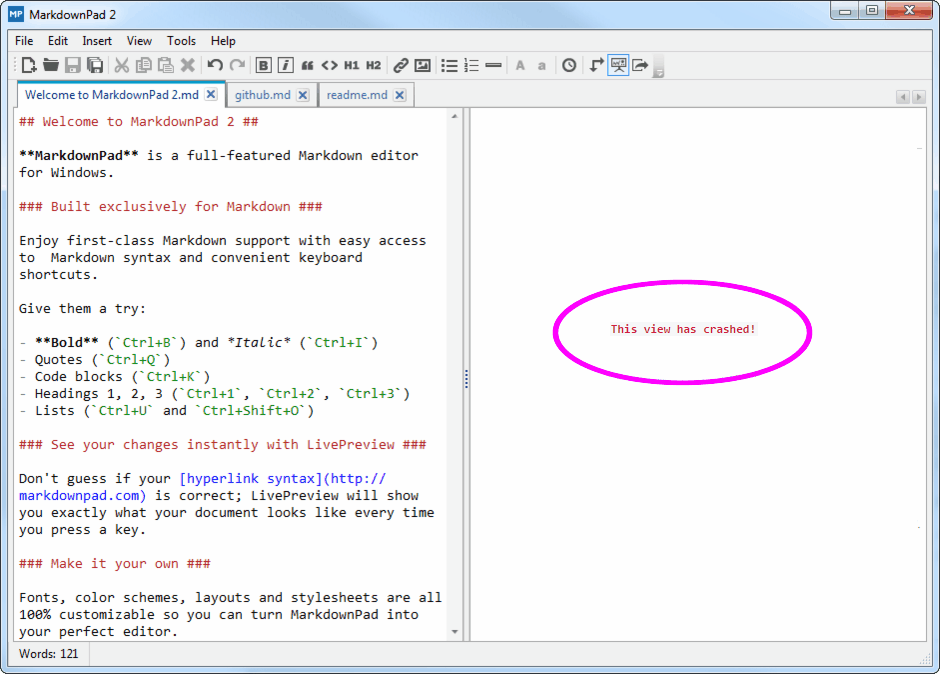Insert an ordered numbered list

point(472,65)
